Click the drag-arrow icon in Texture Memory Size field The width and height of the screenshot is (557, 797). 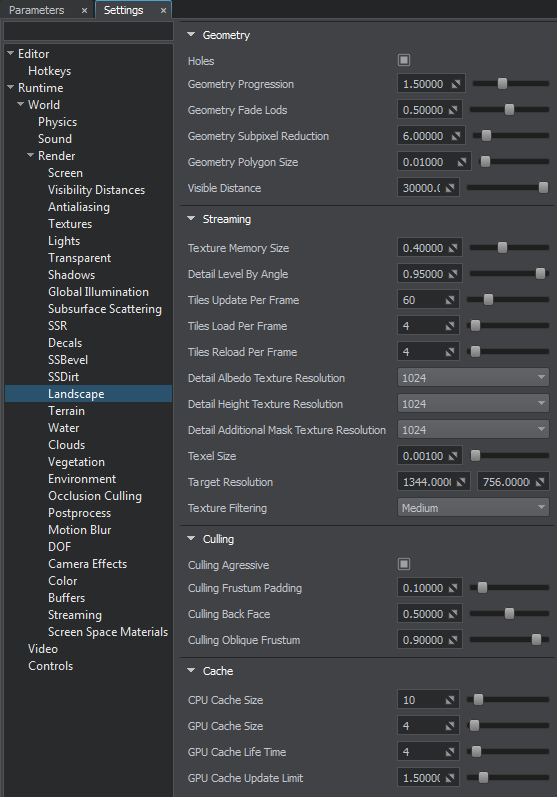pos(453,248)
